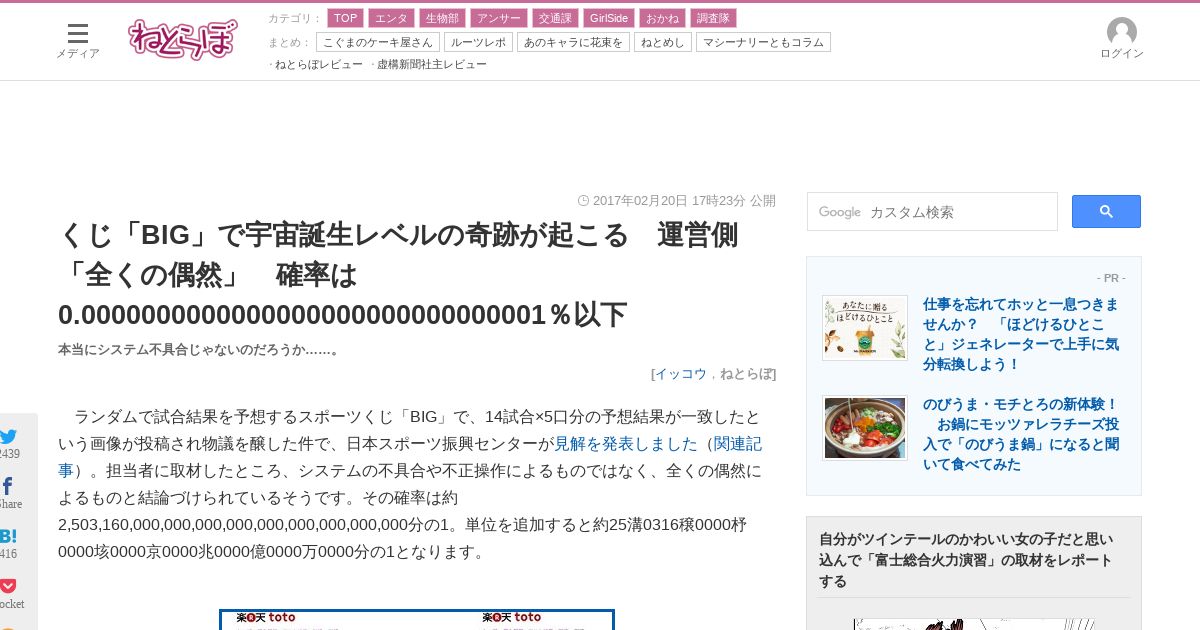Open the 見解を発表しました link
Viewport: 1200px width, 630px height.
625,443
